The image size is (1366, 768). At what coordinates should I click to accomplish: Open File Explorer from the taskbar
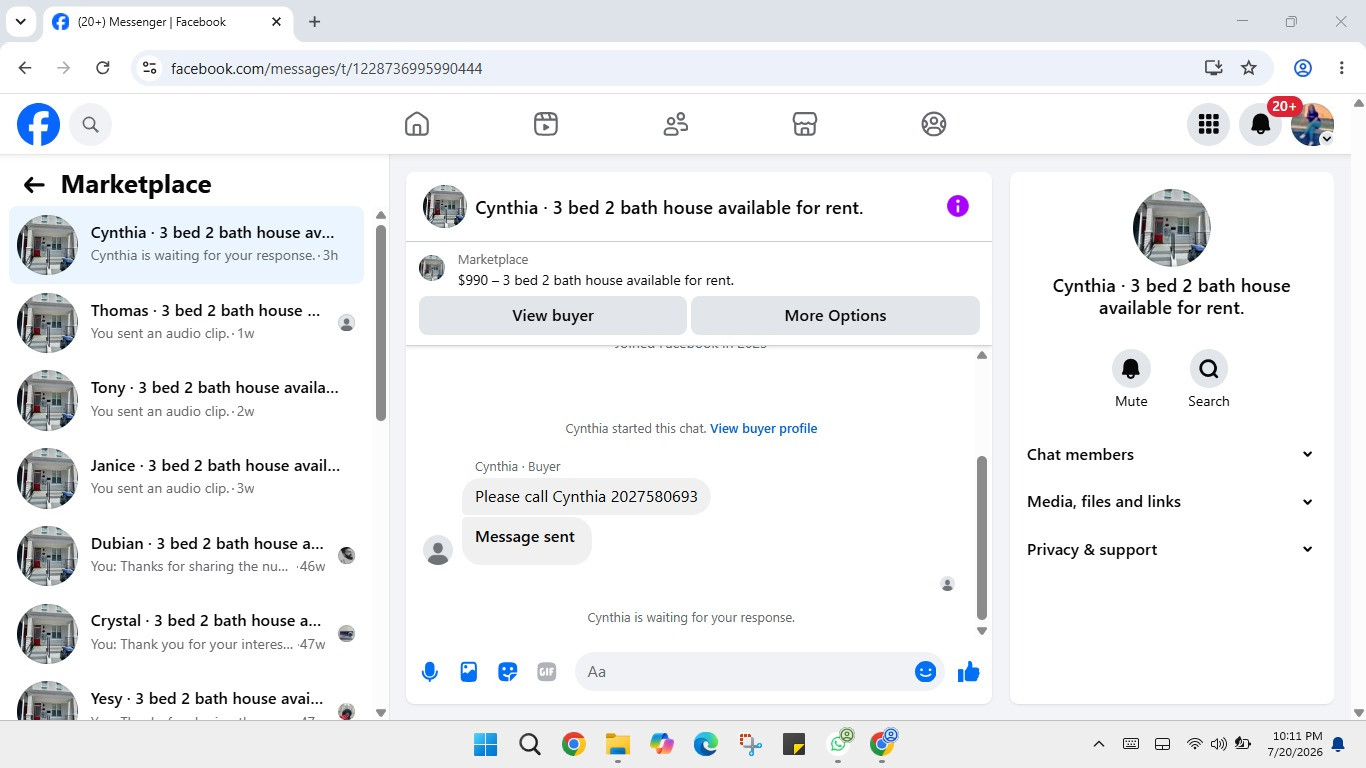tap(618, 744)
